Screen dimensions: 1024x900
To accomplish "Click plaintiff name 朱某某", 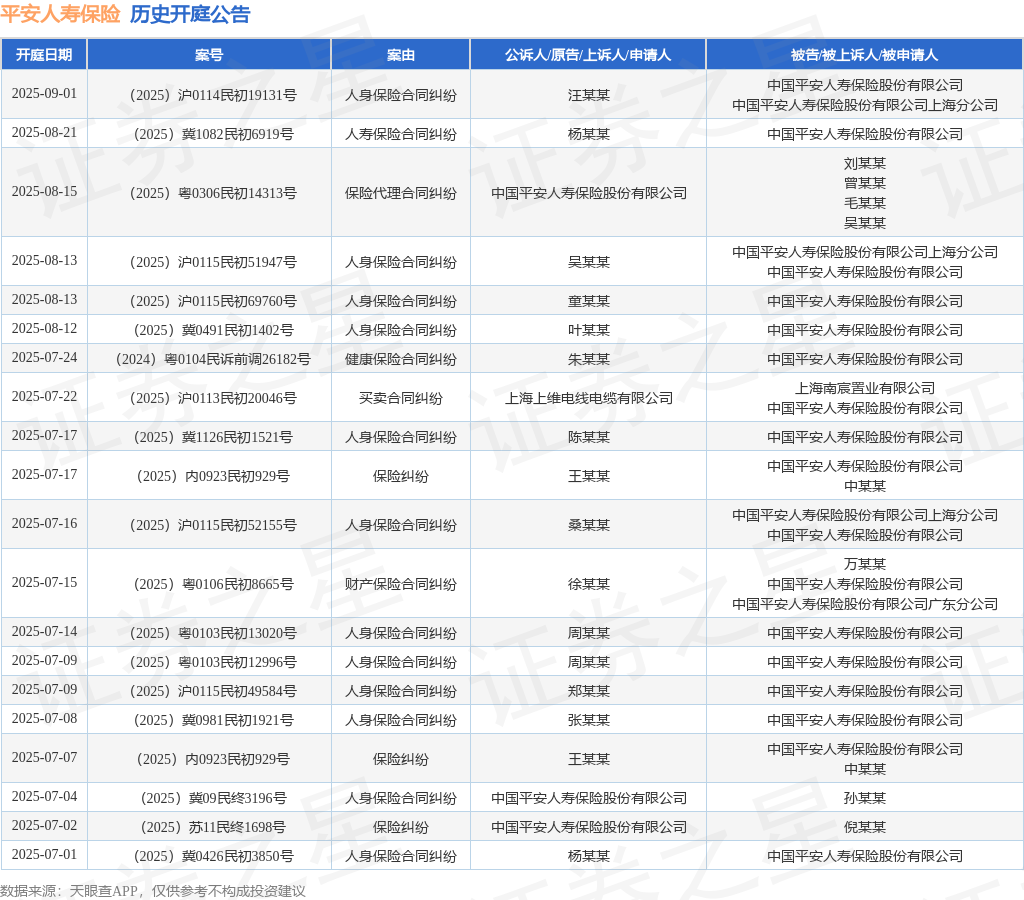I will (x=588, y=359).
